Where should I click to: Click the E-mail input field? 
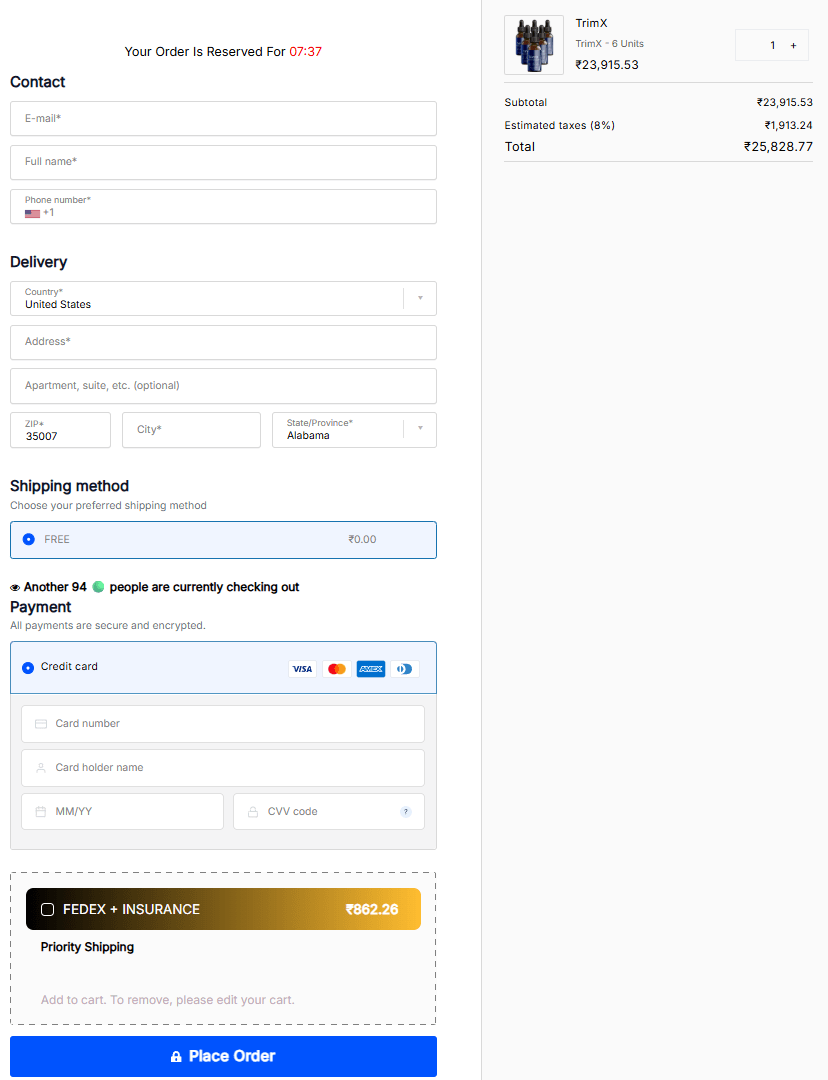222,118
